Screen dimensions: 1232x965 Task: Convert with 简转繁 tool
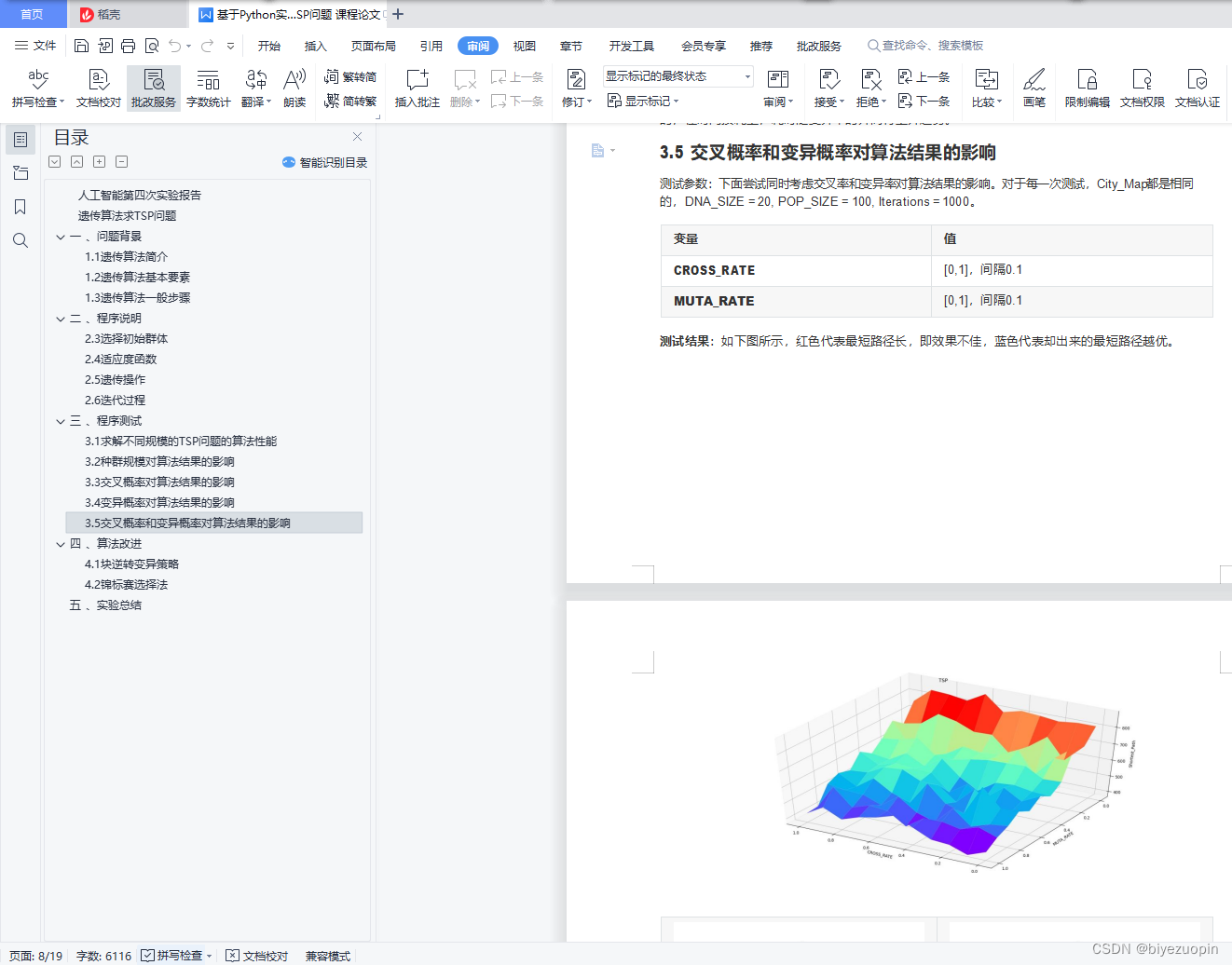coord(350,101)
